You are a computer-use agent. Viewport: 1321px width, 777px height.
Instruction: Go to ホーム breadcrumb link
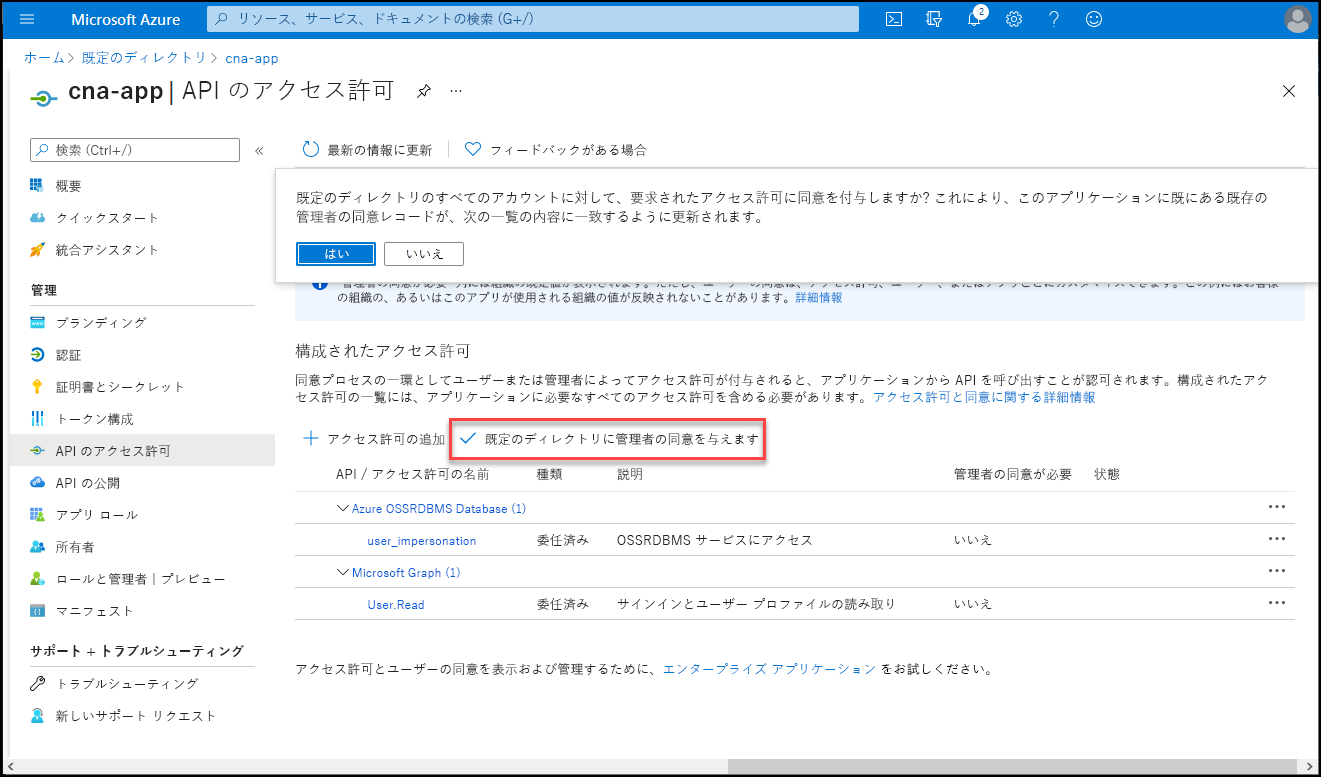point(44,58)
